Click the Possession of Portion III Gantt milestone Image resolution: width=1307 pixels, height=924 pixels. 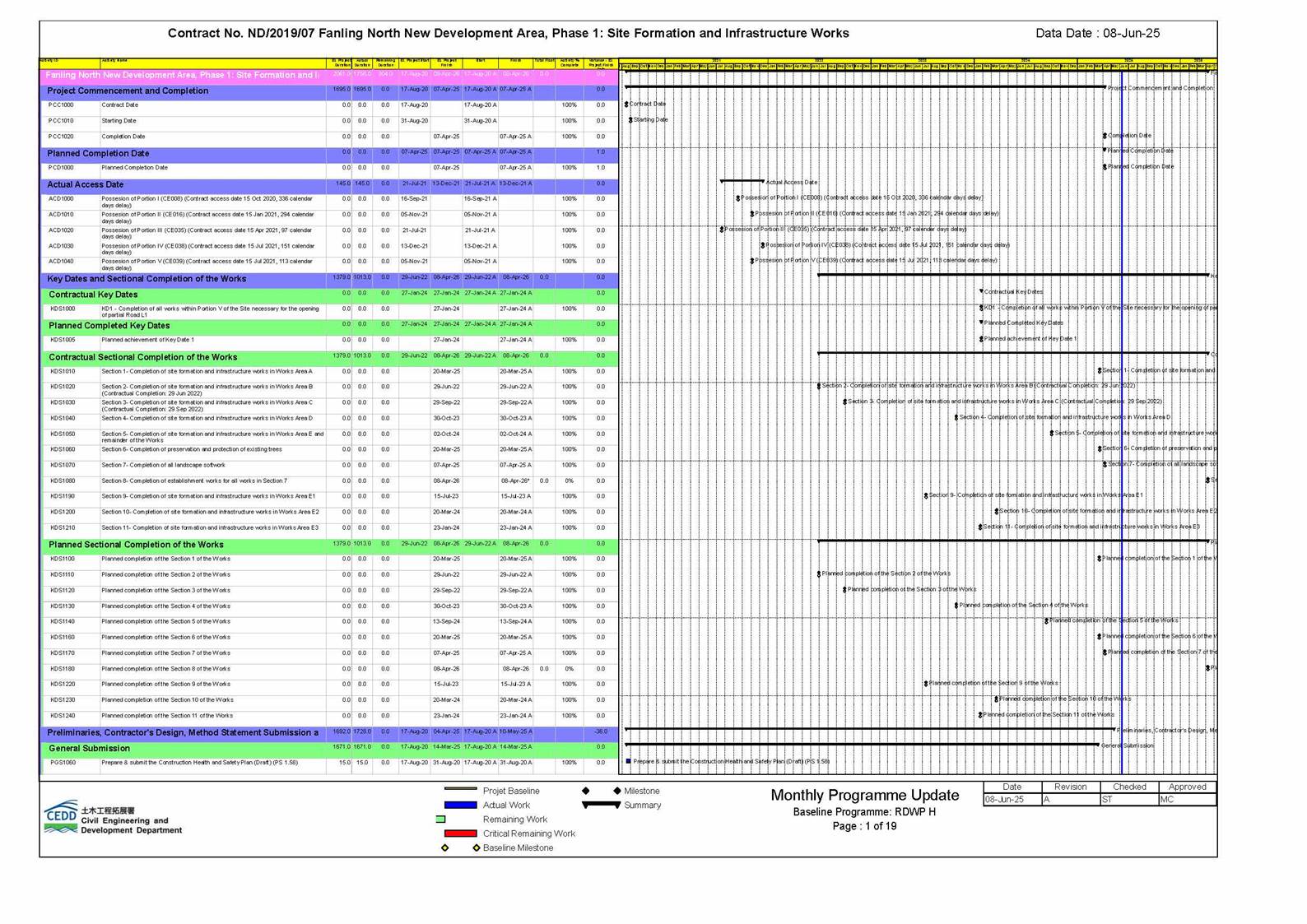tap(722, 230)
